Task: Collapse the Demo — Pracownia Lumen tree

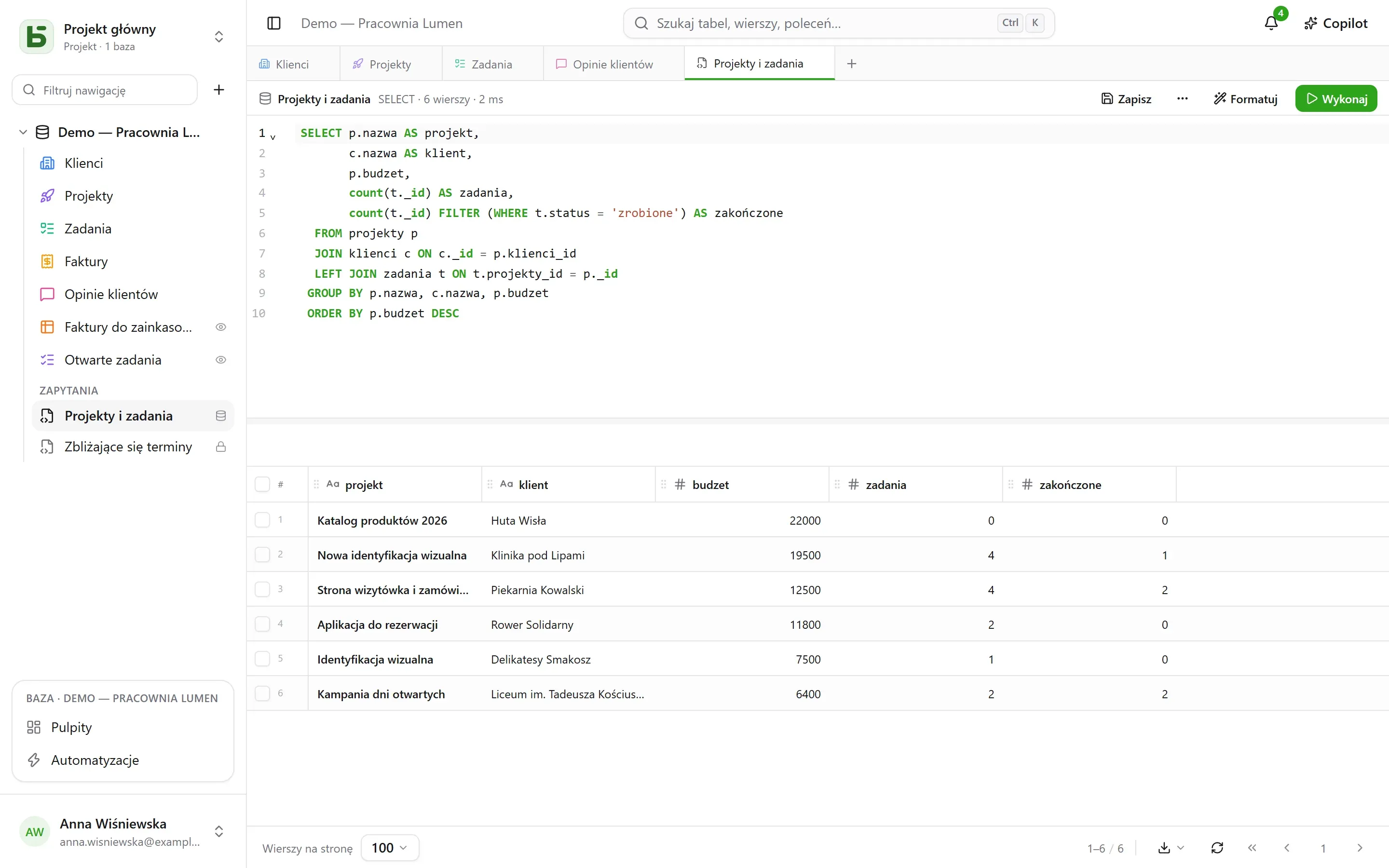Action: [23, 132]
